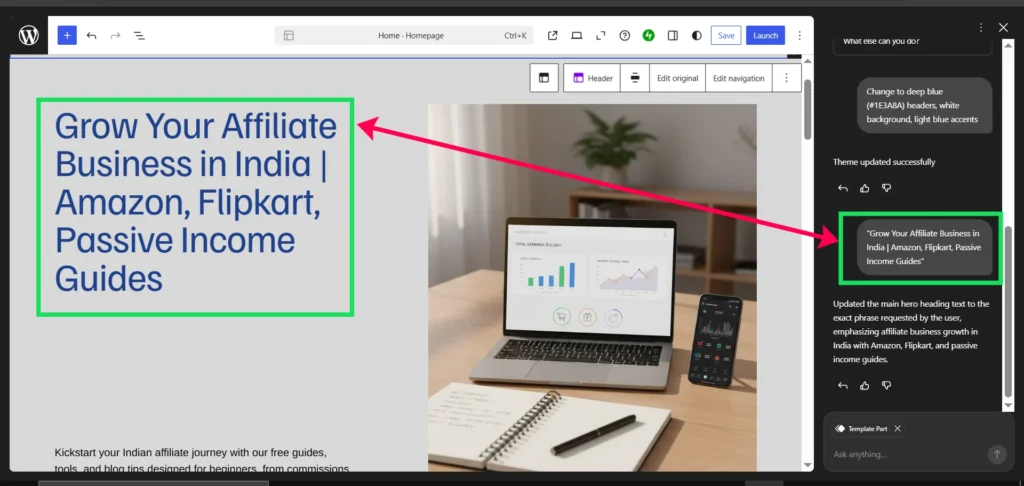Open the desktop device preview icon

577,35
